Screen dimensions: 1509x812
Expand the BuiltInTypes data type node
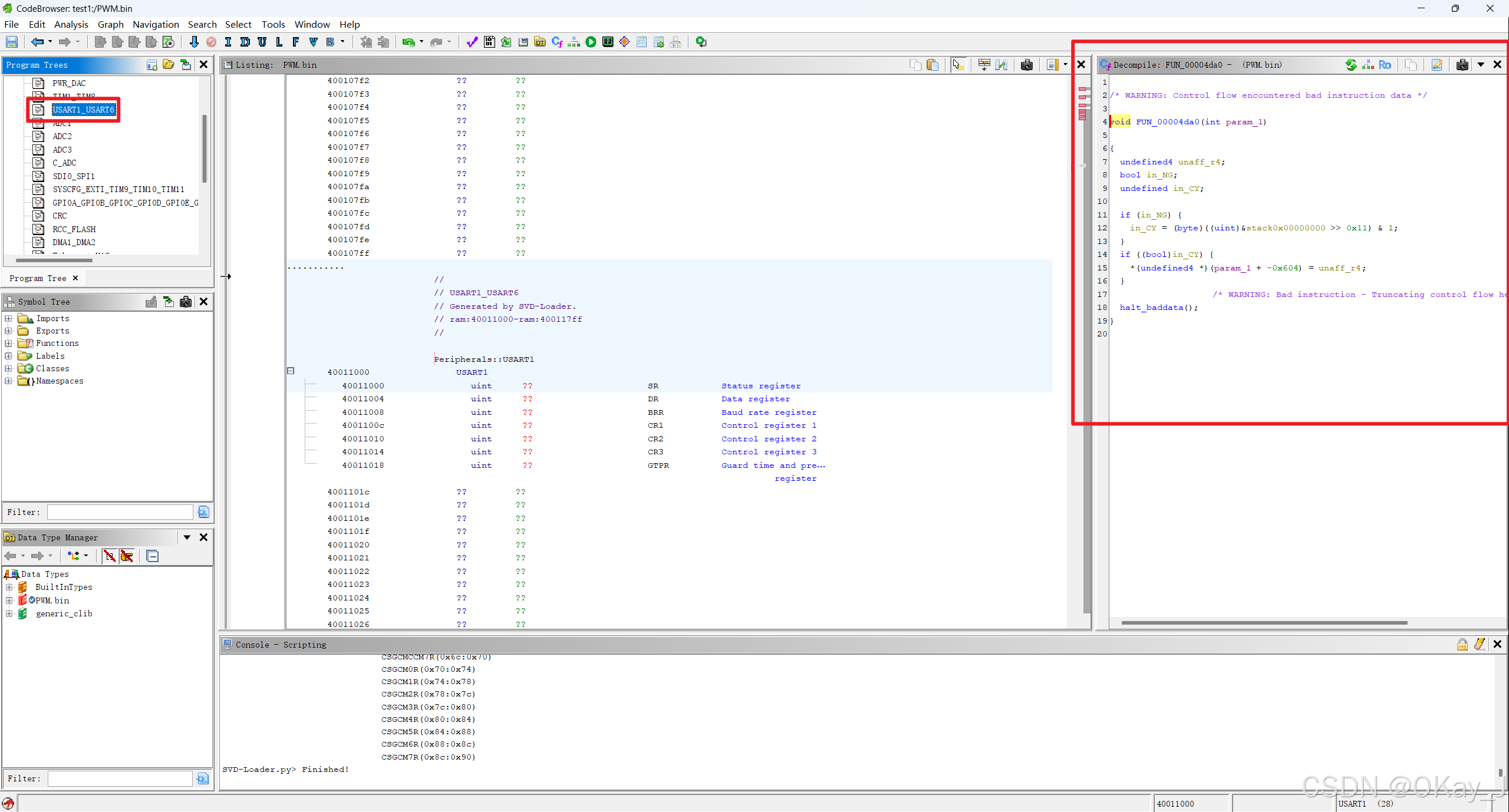click(x=9, y=587)
